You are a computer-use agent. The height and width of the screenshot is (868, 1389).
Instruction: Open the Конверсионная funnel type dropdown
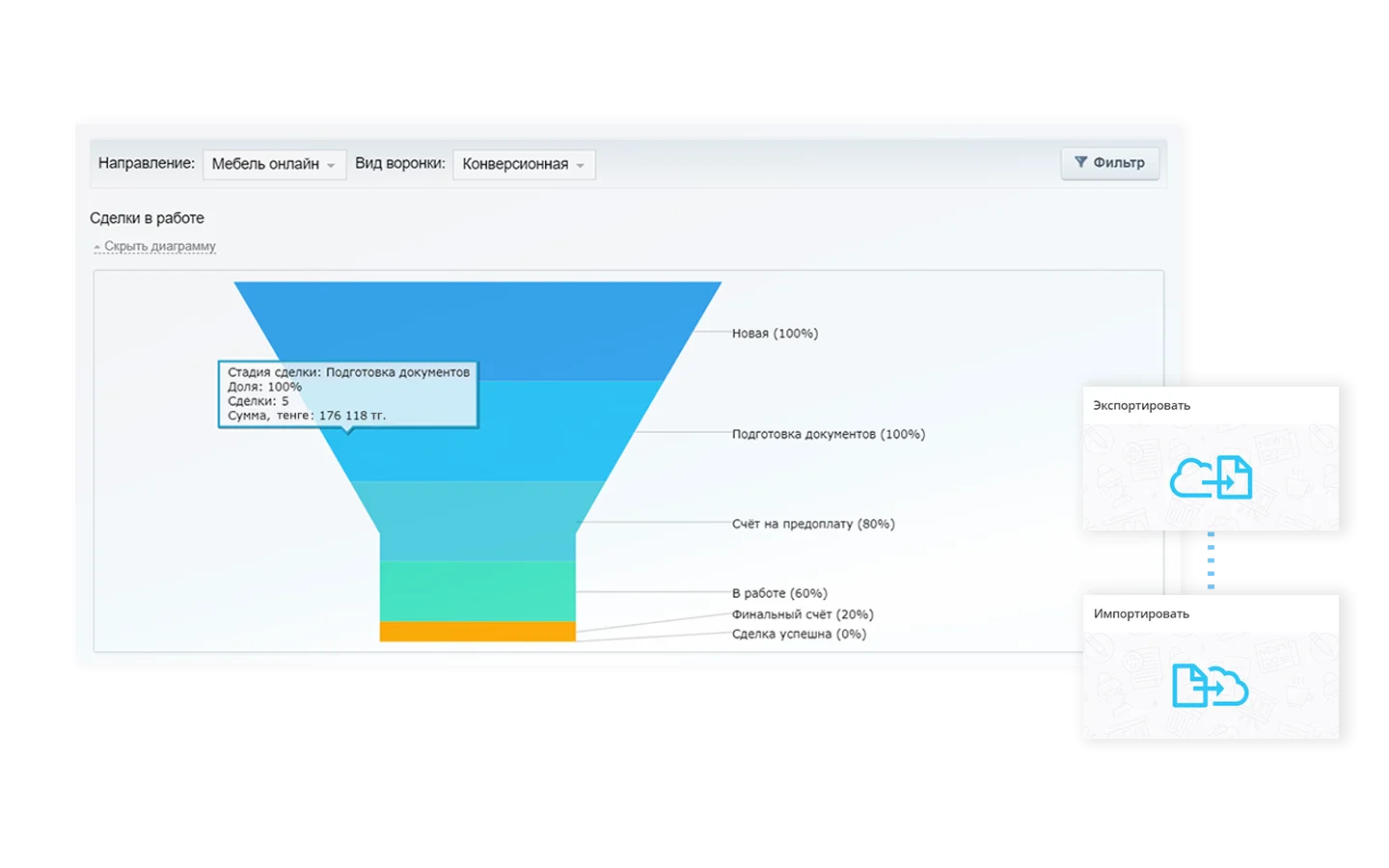tap(524, 164)
